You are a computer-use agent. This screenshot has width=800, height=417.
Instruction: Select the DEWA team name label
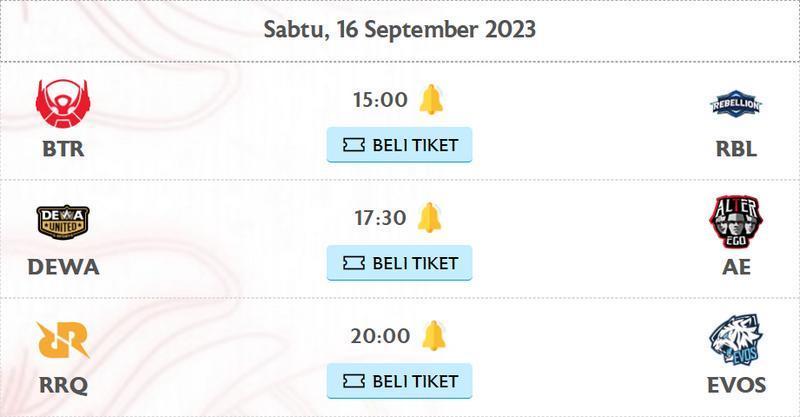coord(63,267)
